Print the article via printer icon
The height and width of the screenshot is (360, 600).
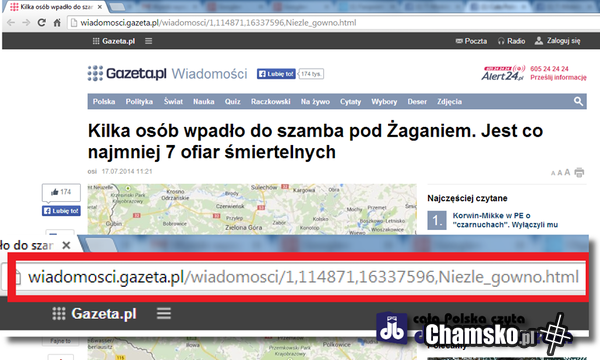tap(579, 172)
